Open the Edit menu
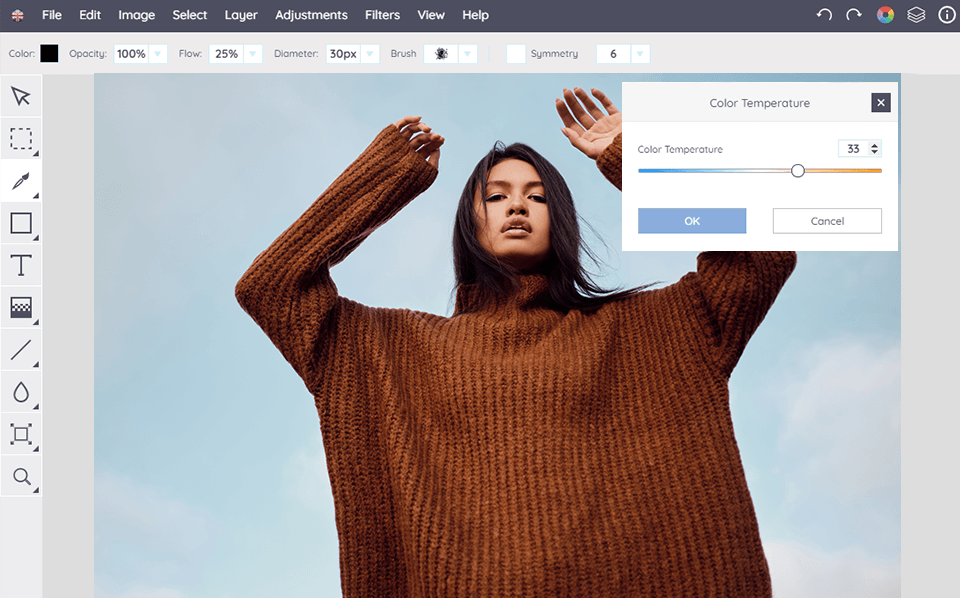Image resolution: width=960 pixels, height=598 pixels. point(89,15)
